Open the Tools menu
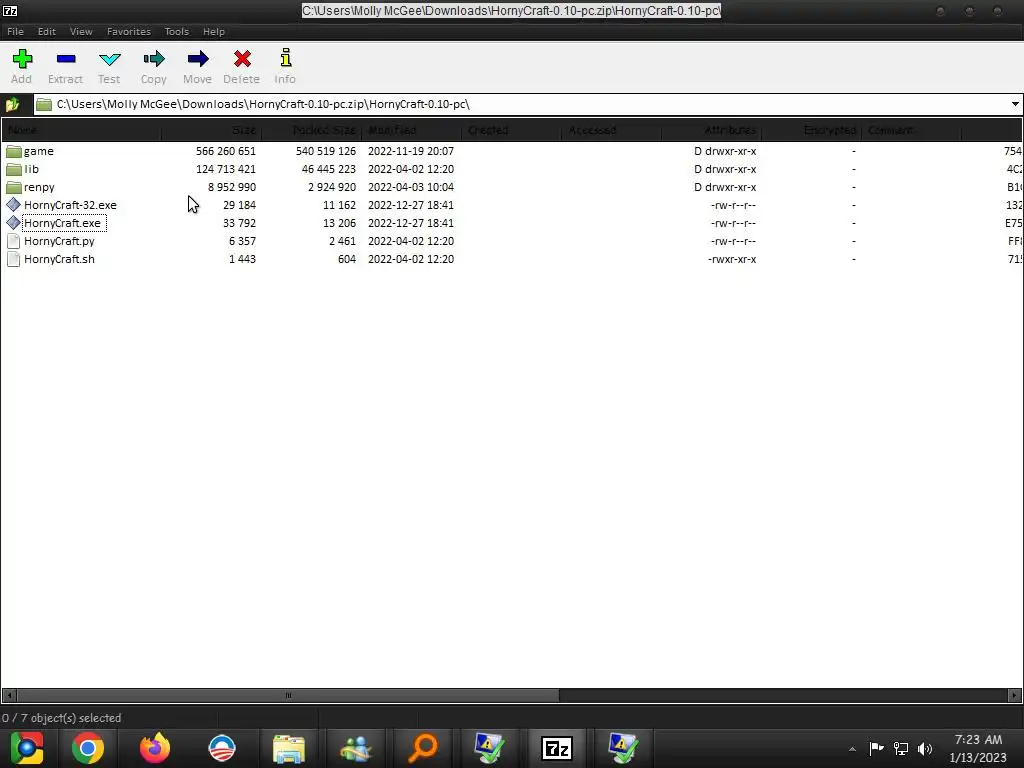Viewport: 1024px width, 768px height. (176, 31)
